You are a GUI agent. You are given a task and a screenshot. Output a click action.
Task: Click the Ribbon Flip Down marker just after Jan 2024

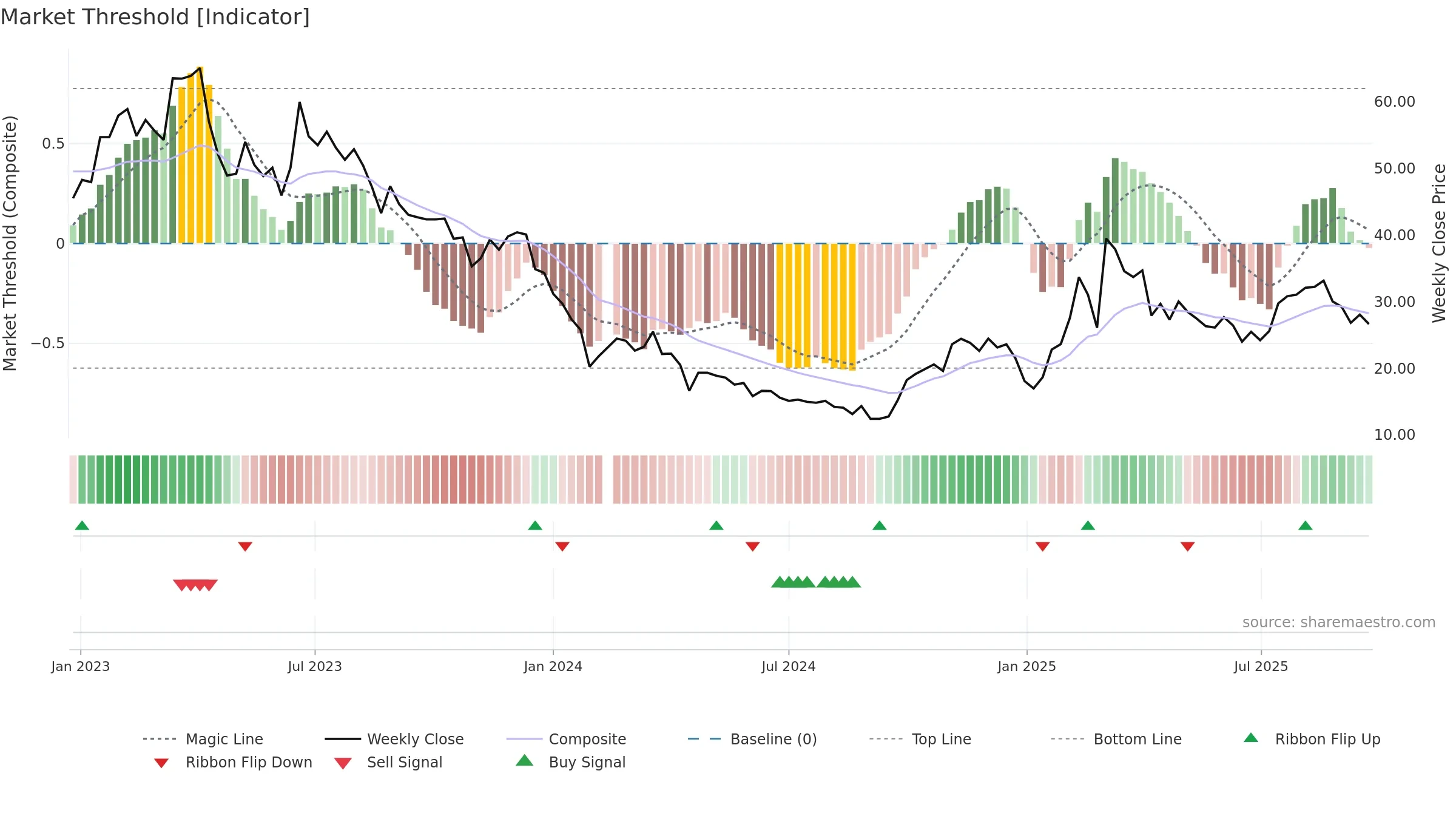coord(562,547)
